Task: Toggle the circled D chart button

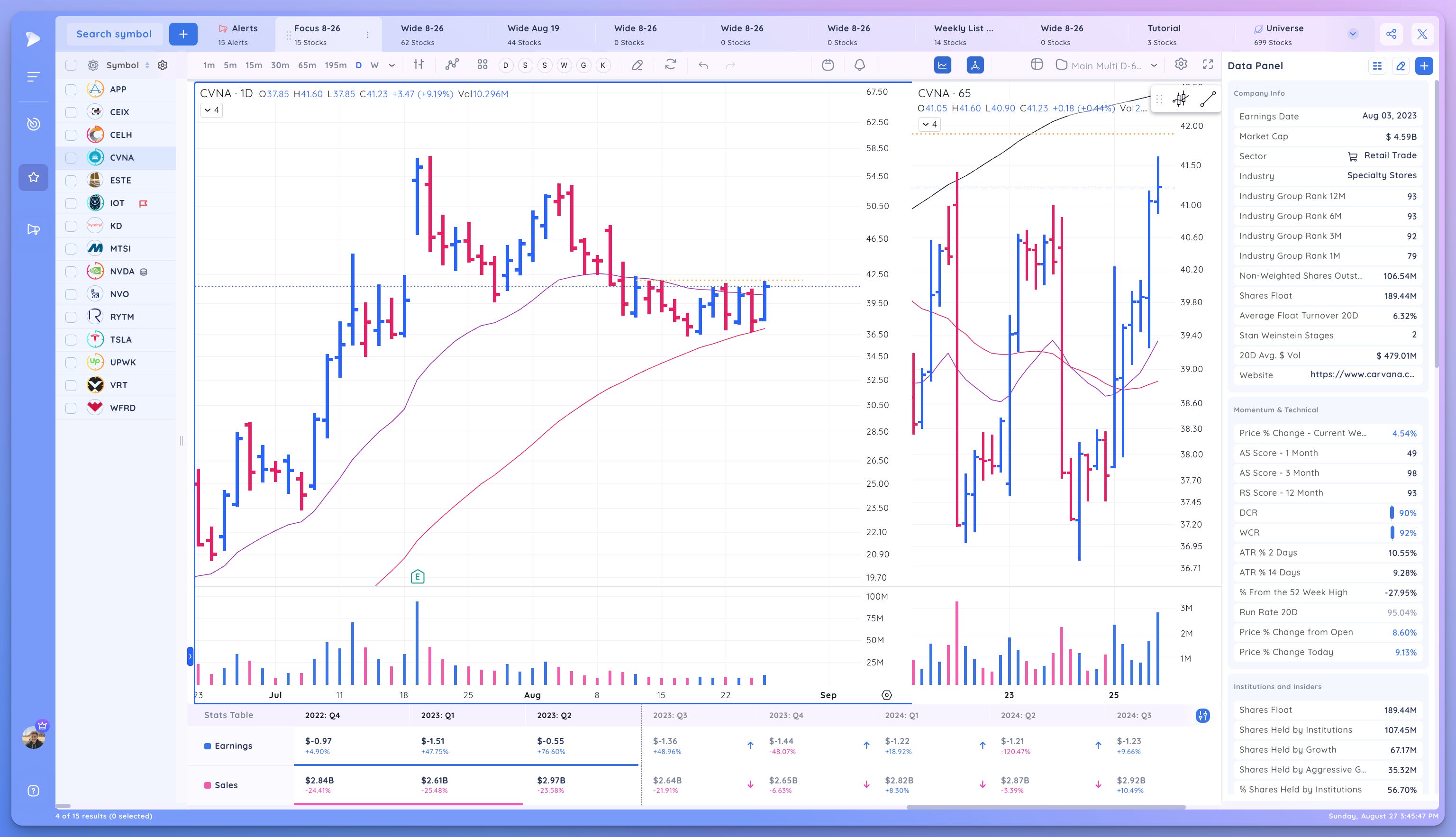Action: point(506,65)
